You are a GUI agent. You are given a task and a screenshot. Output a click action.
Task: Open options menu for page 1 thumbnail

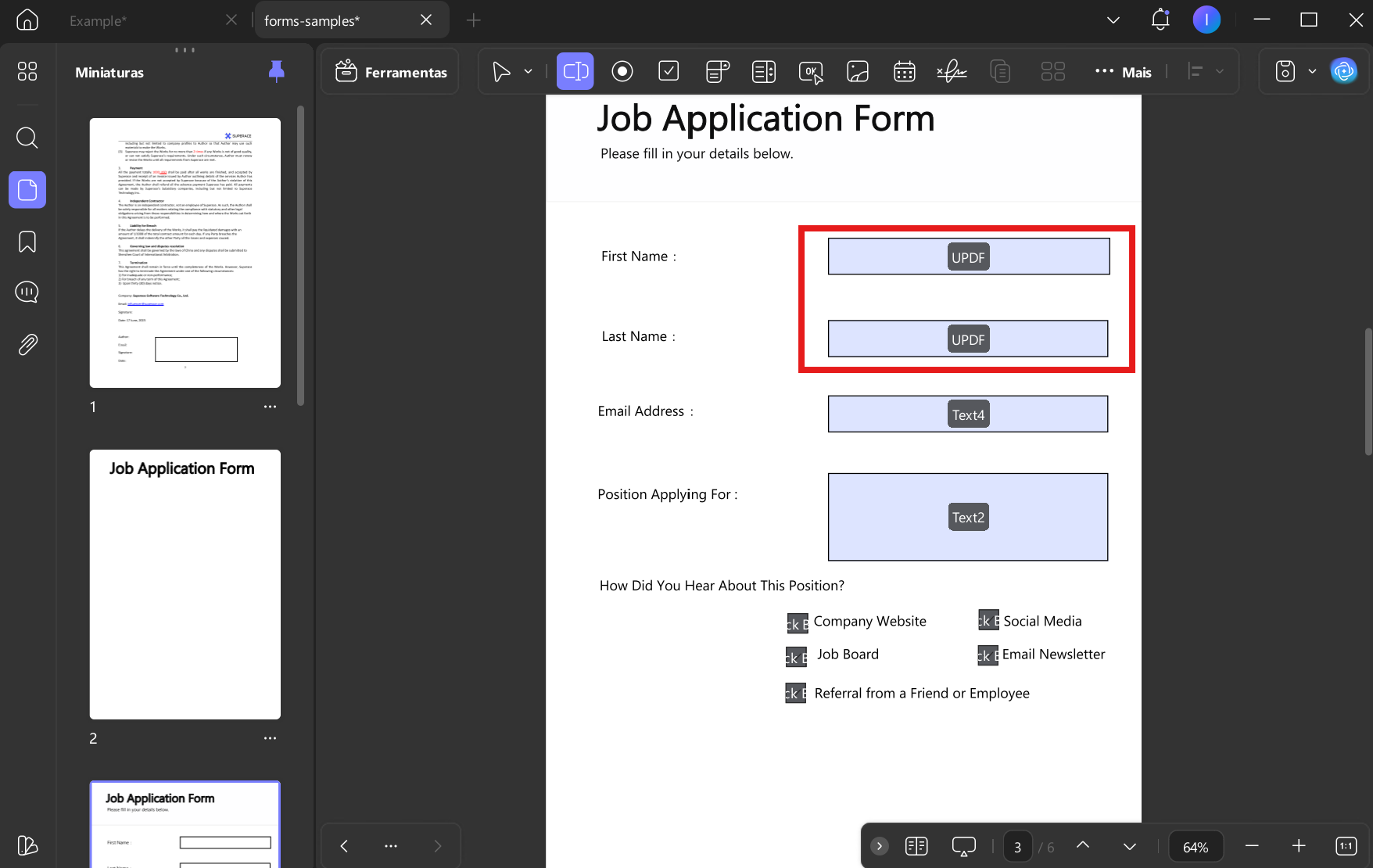pos(270,407)
